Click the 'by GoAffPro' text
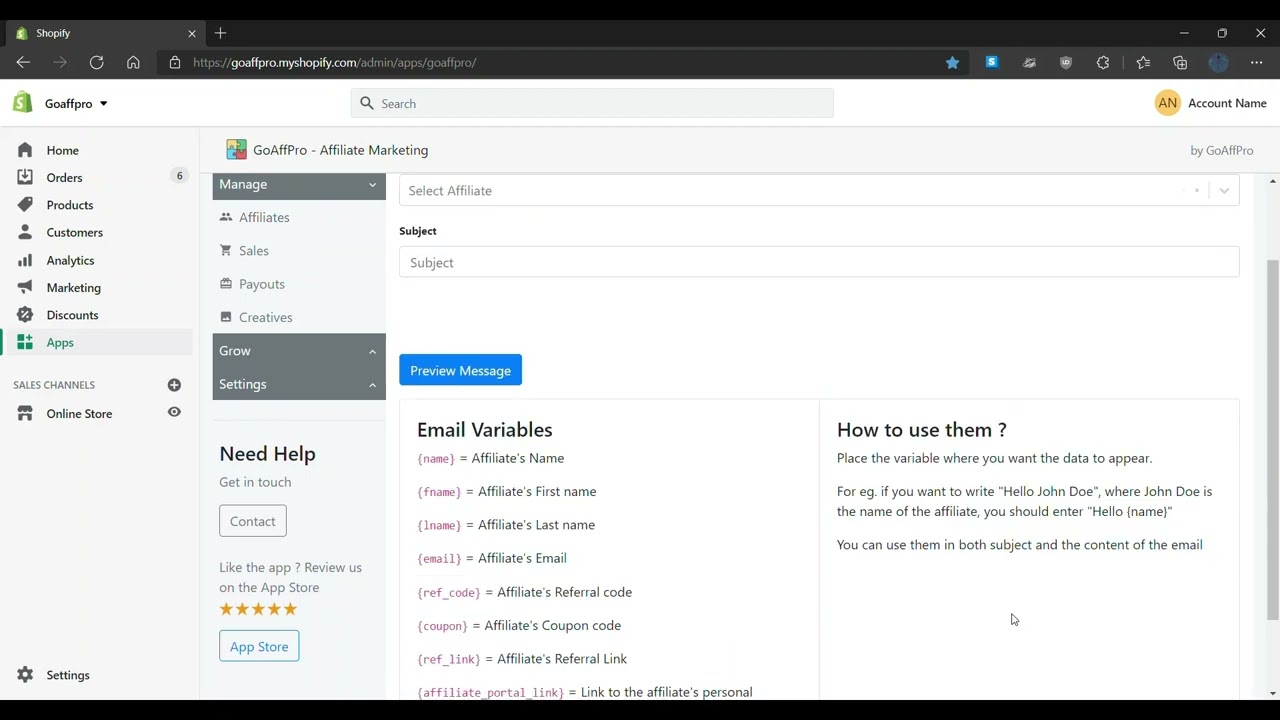 pyautogui.click(x=1221, y=150)
